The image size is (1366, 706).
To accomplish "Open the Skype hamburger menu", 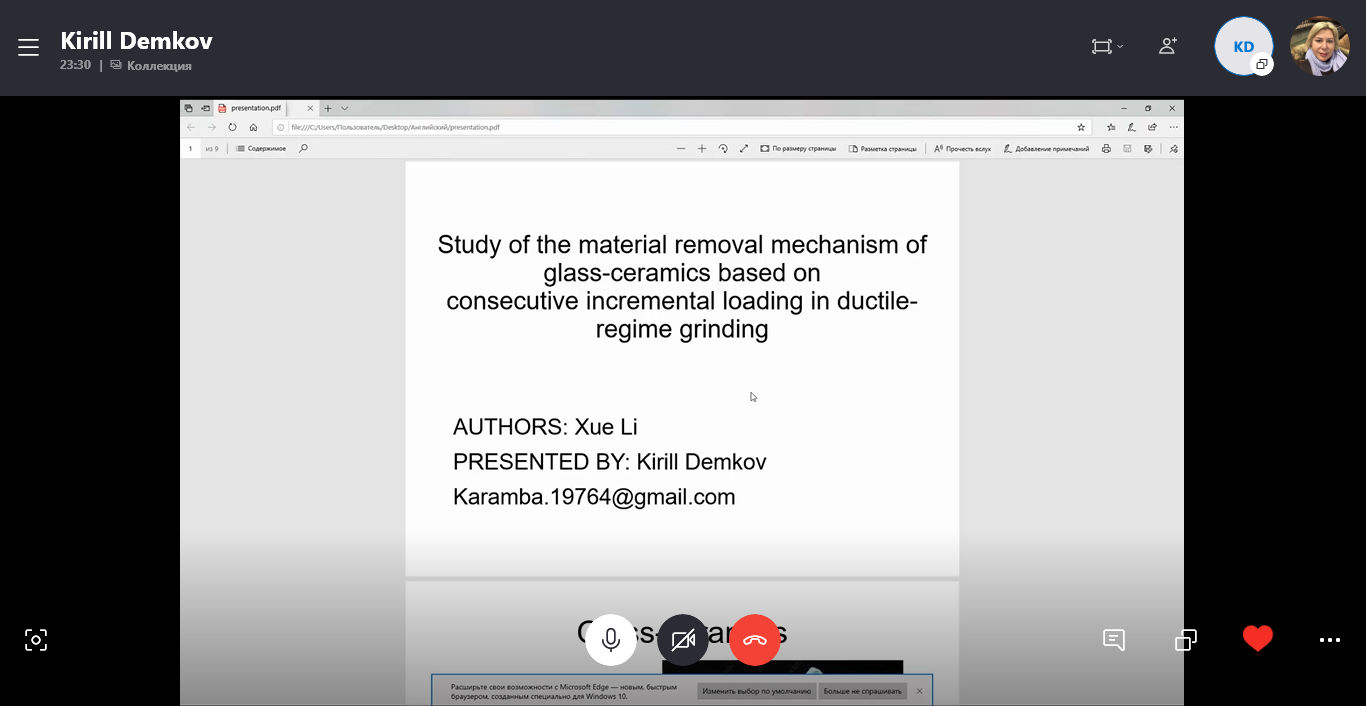I will pos(28,47).
